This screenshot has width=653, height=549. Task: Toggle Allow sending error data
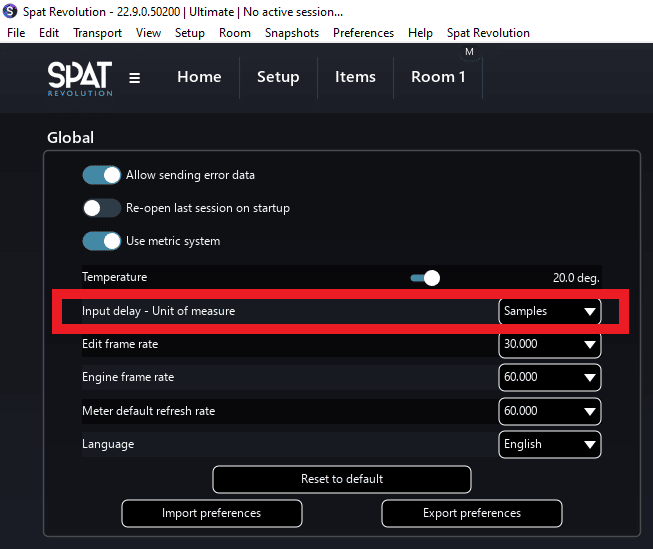coord(102,175)
